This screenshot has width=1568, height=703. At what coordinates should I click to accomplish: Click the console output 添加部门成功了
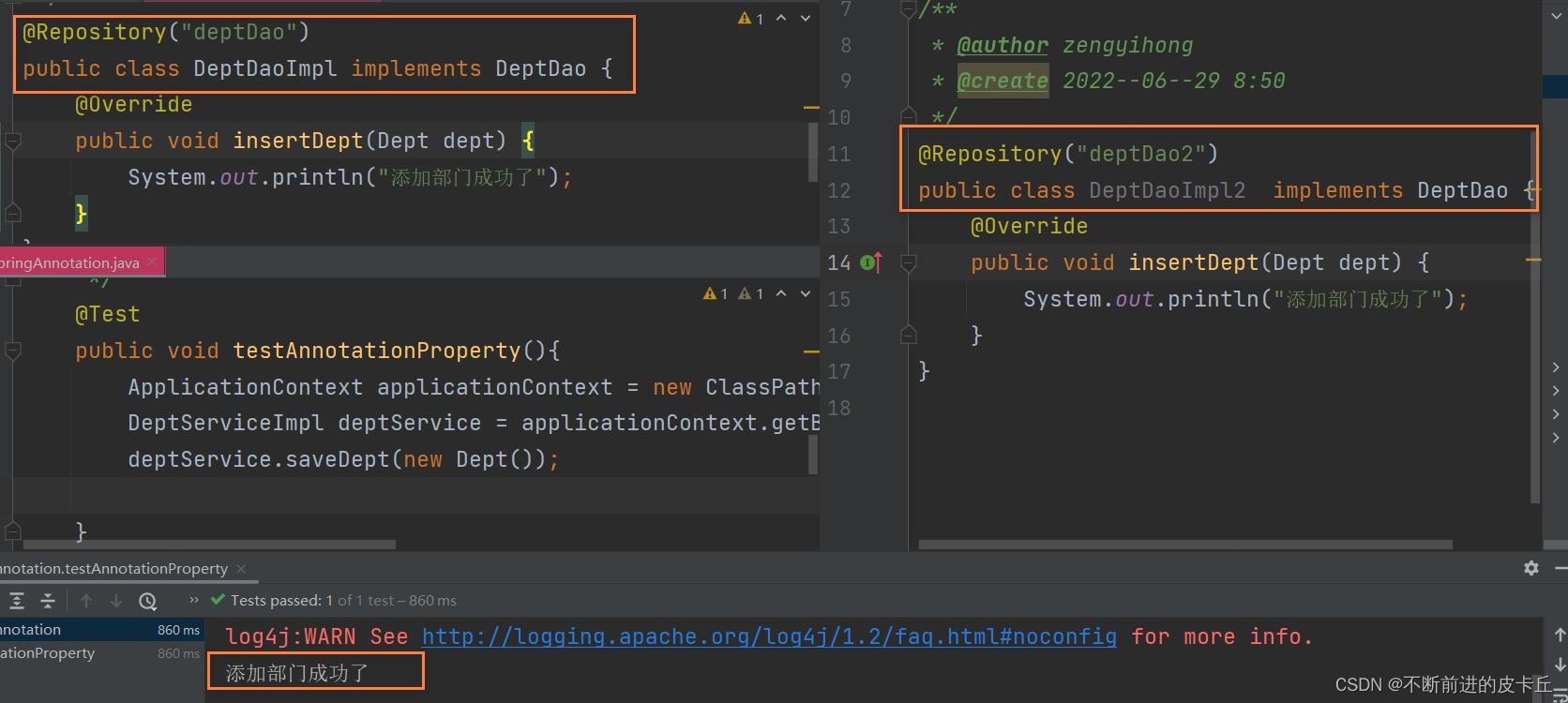pos(297,673)
